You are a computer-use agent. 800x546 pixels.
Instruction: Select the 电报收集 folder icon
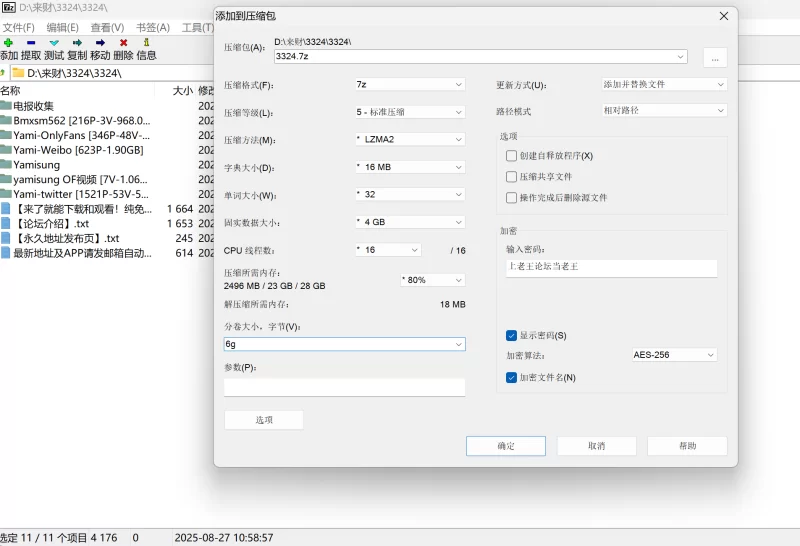(6, 106)
